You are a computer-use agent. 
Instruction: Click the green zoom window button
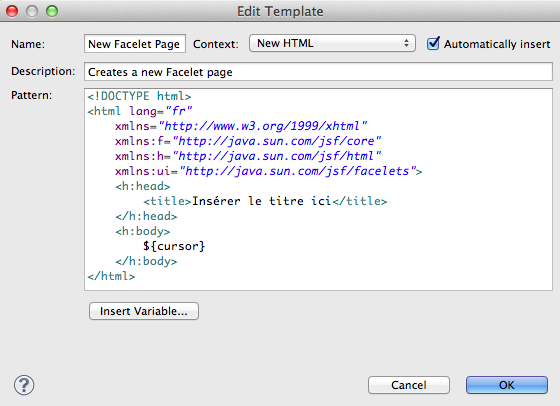(x=52, y=11)
